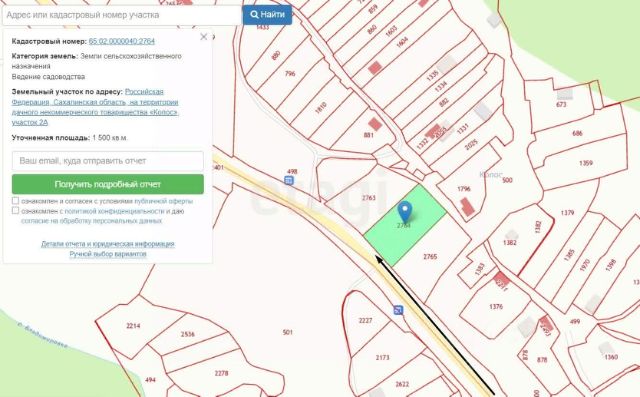Click the Найти search button
640x397 pixels.
pyautogui.click(x=267, y=15)
